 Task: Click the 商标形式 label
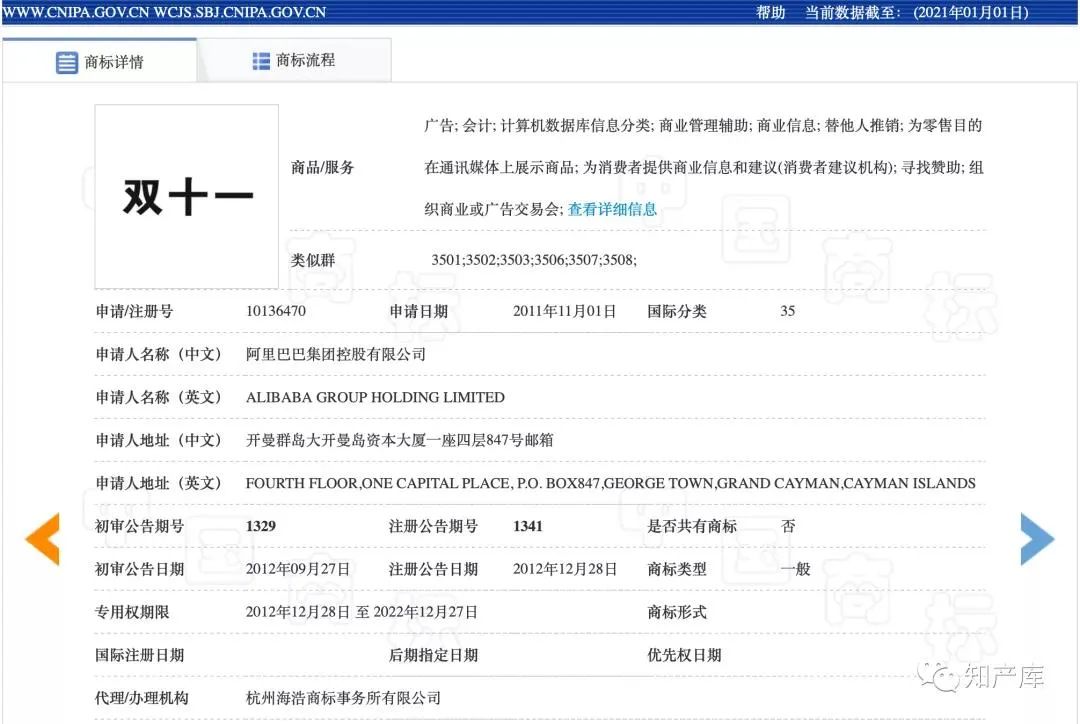[x=677, y=612]
